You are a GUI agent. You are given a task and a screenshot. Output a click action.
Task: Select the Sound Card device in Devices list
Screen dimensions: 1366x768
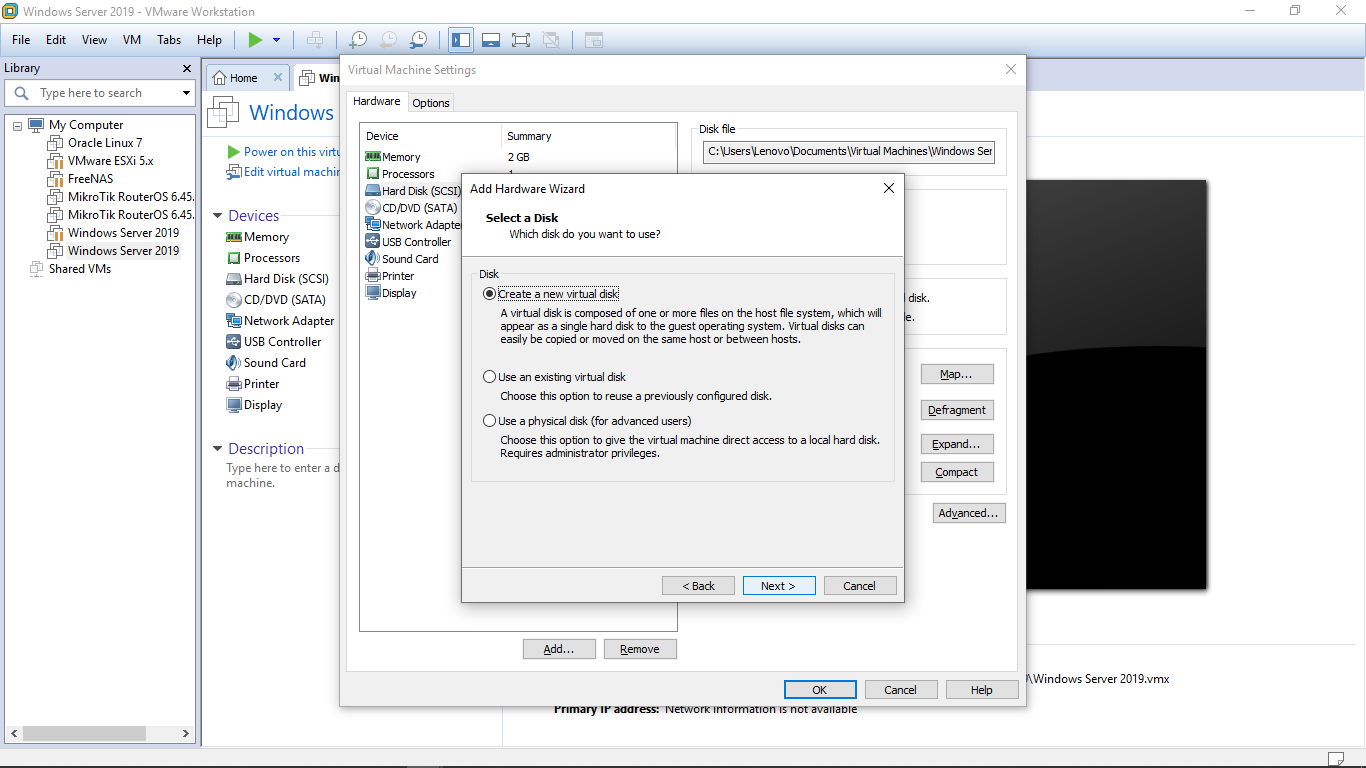pos(266,362)
